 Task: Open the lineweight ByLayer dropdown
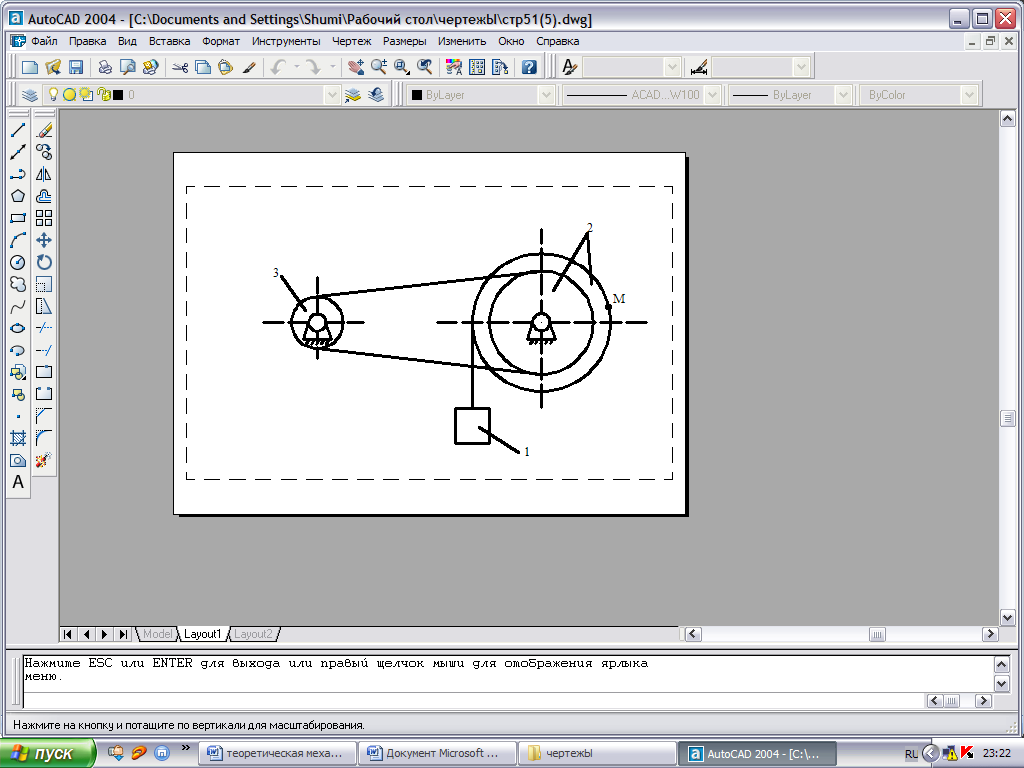pos(842,95)
